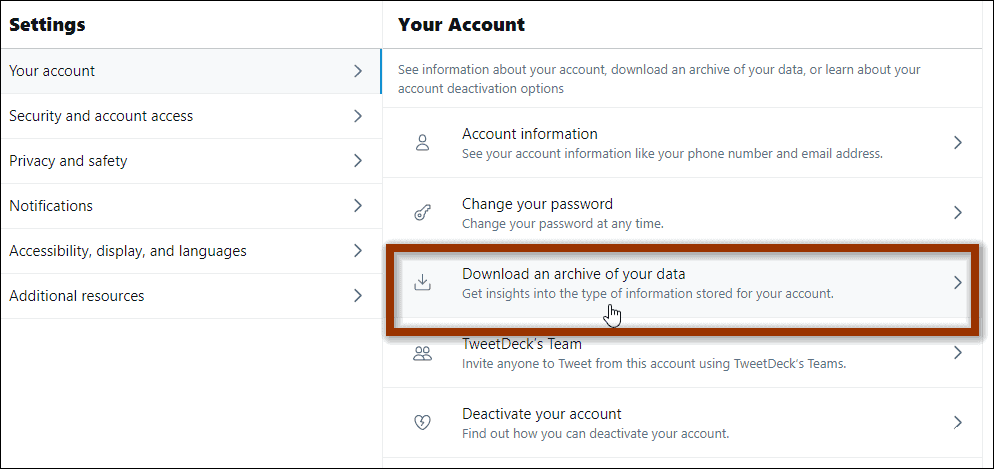Go to Accessibility, display, and languages
This screenshot has width=994, height=469.
128,251
